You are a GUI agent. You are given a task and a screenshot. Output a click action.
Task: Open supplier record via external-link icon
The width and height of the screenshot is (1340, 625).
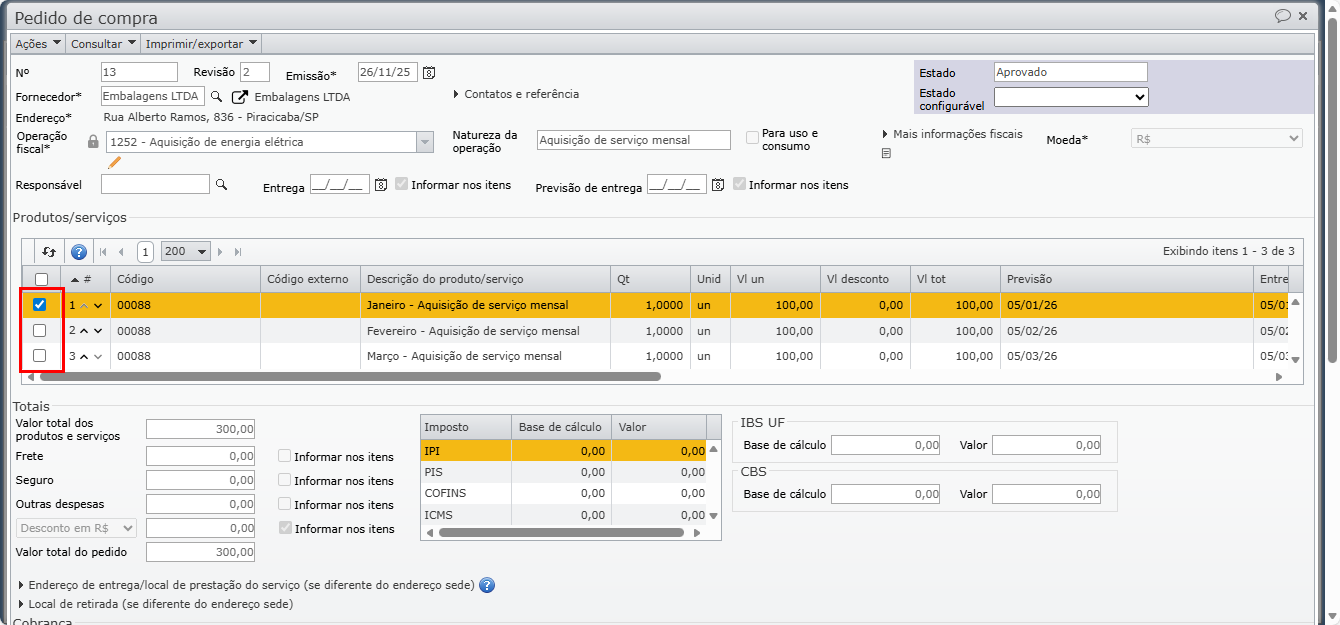pos(240,97)
